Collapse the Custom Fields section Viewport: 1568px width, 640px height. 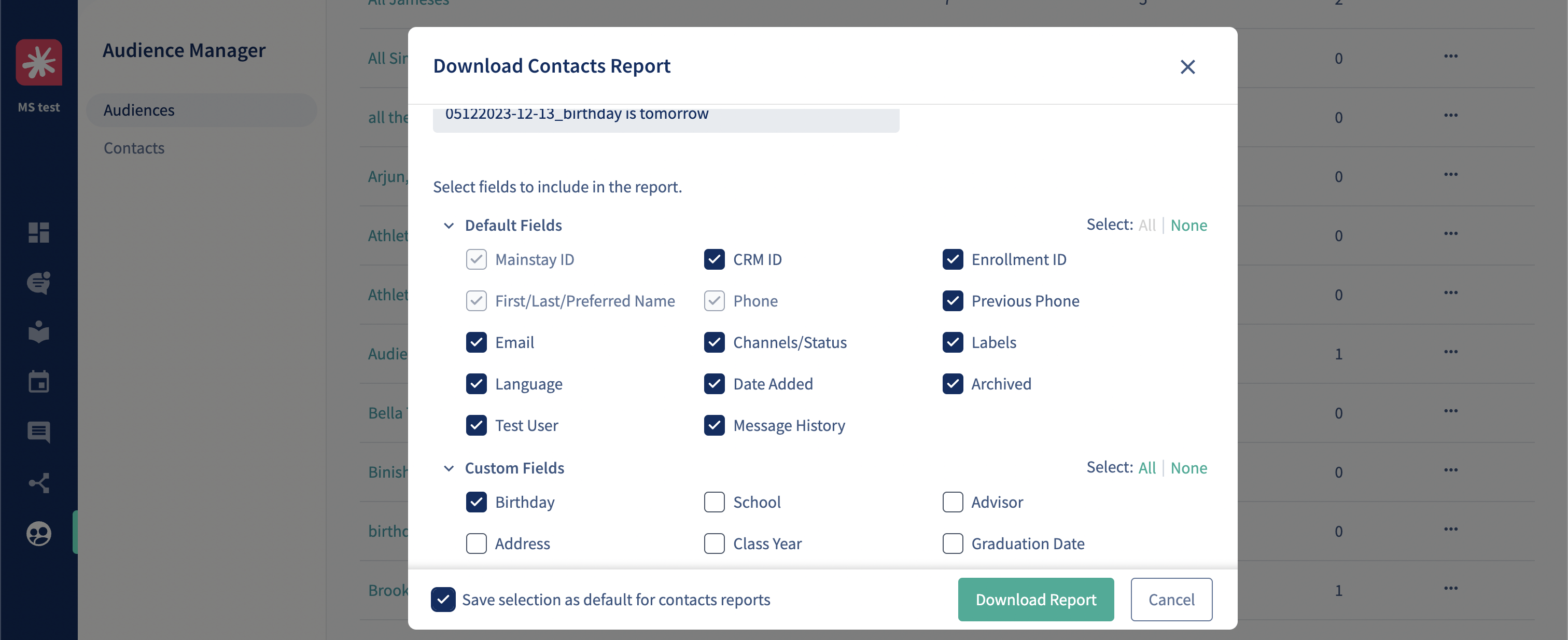tap(449, 468)
